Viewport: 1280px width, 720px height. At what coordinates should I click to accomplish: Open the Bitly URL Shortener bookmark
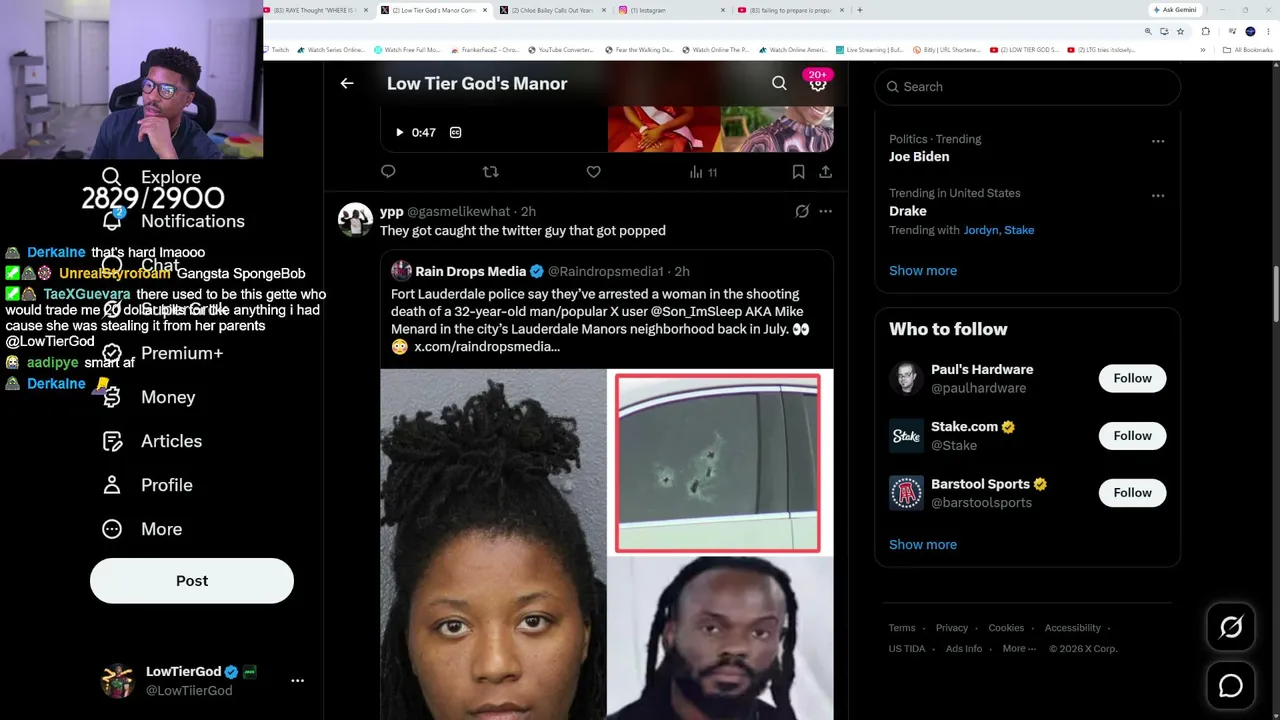click(946, 50)
